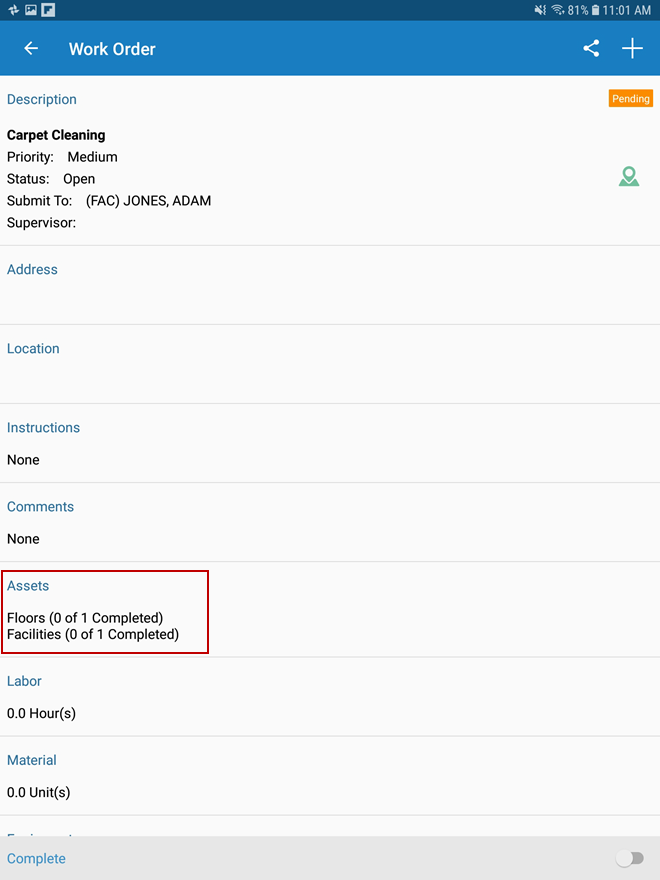Viewport: 660px width, 880px height.
Task: Open the Floors (0 of 1 Completed) entry
Action: (85, 618)
